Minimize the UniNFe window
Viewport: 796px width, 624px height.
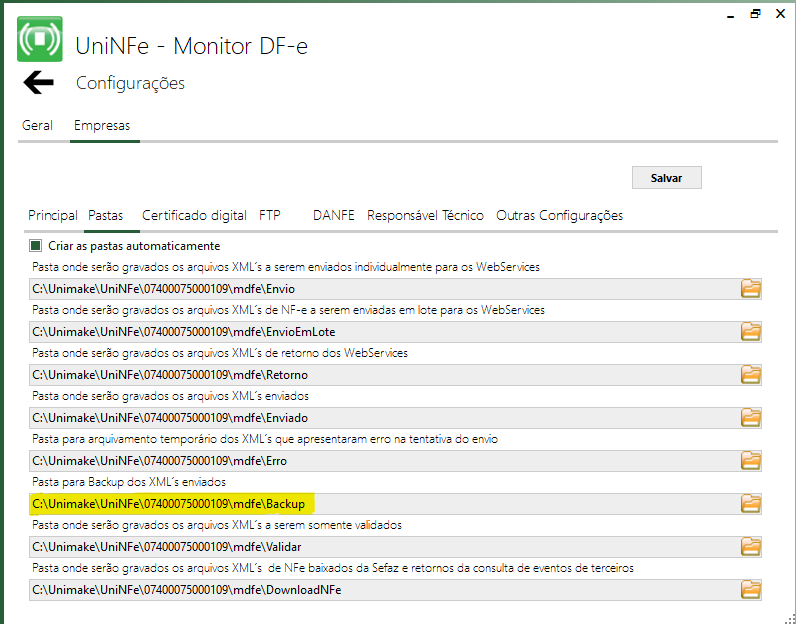[x=731, y=15]
